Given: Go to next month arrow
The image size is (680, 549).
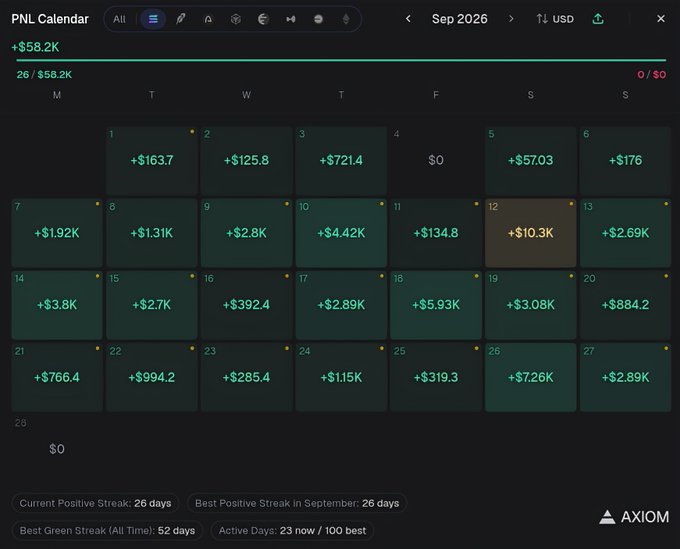Looking at the screenshot, I should [x=511, y=19].
